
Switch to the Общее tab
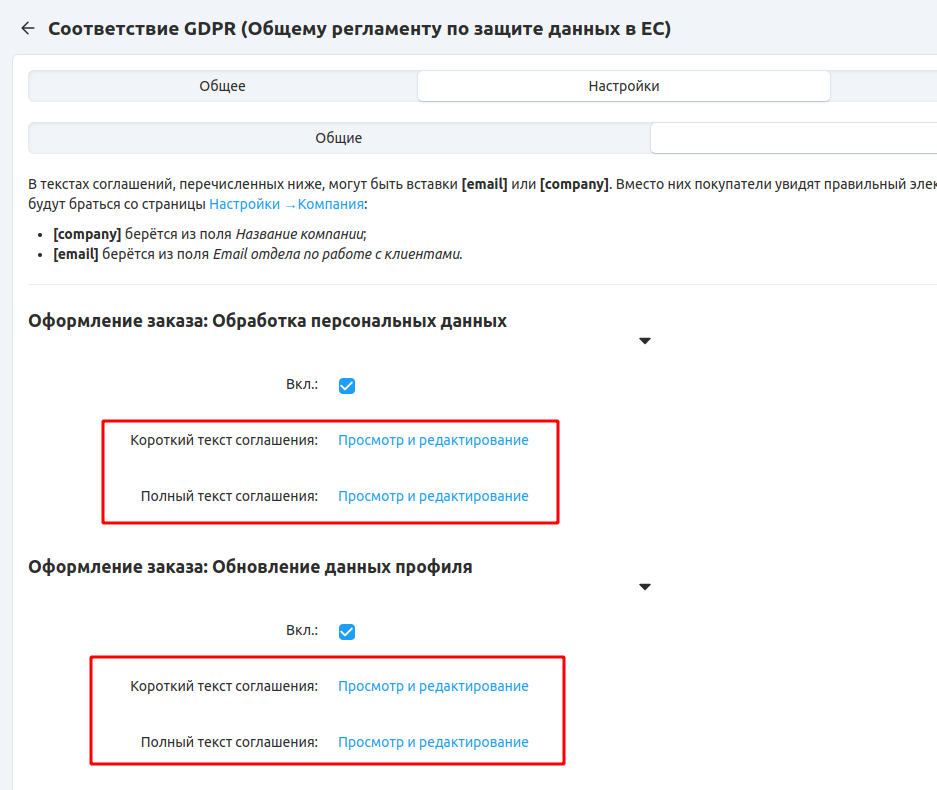tap(222, 86)
